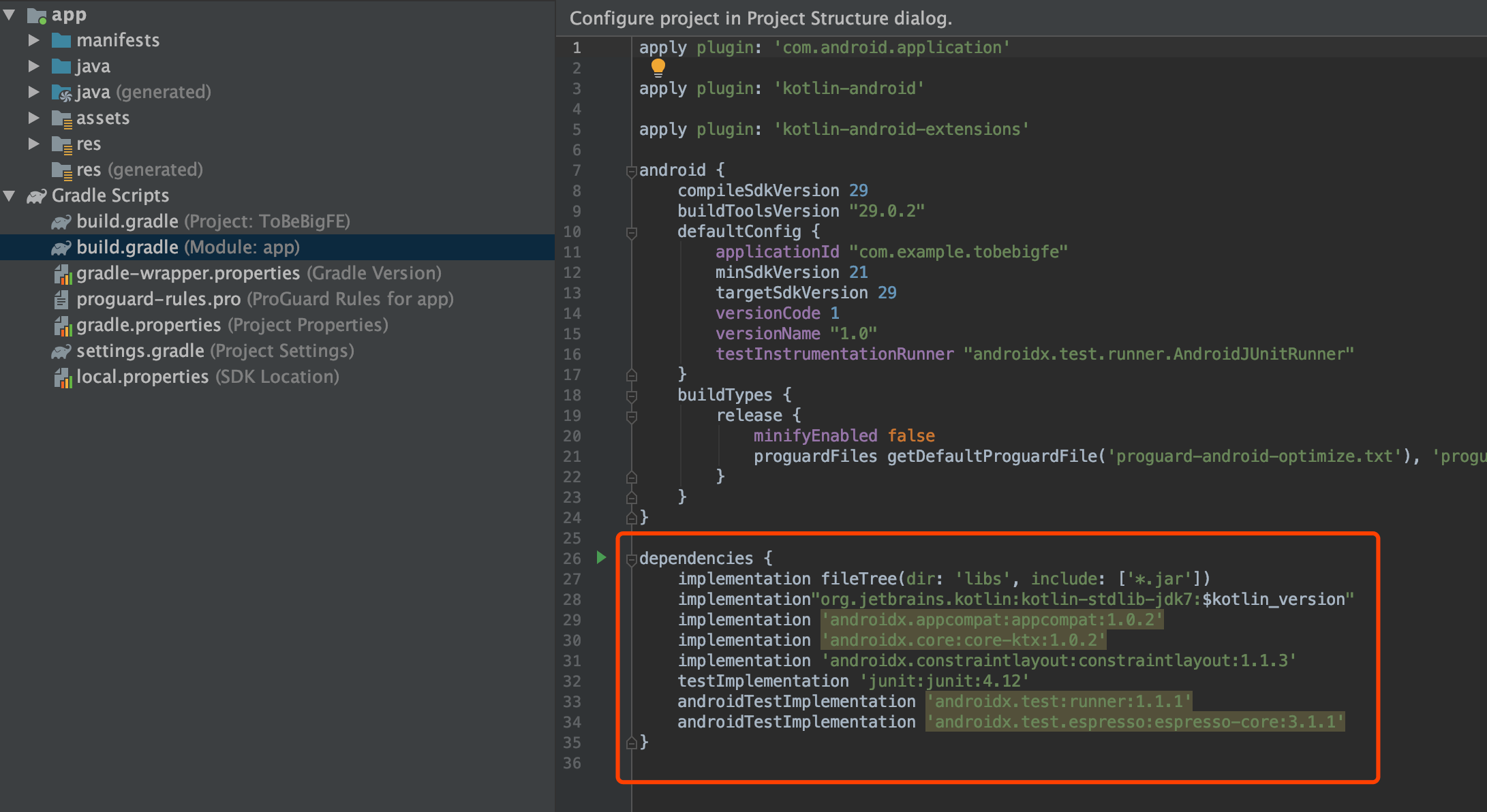The height and width of the screenshot is (812, 1487).
Task: Click the green run arrow beside dependencies
Action: 601,558
